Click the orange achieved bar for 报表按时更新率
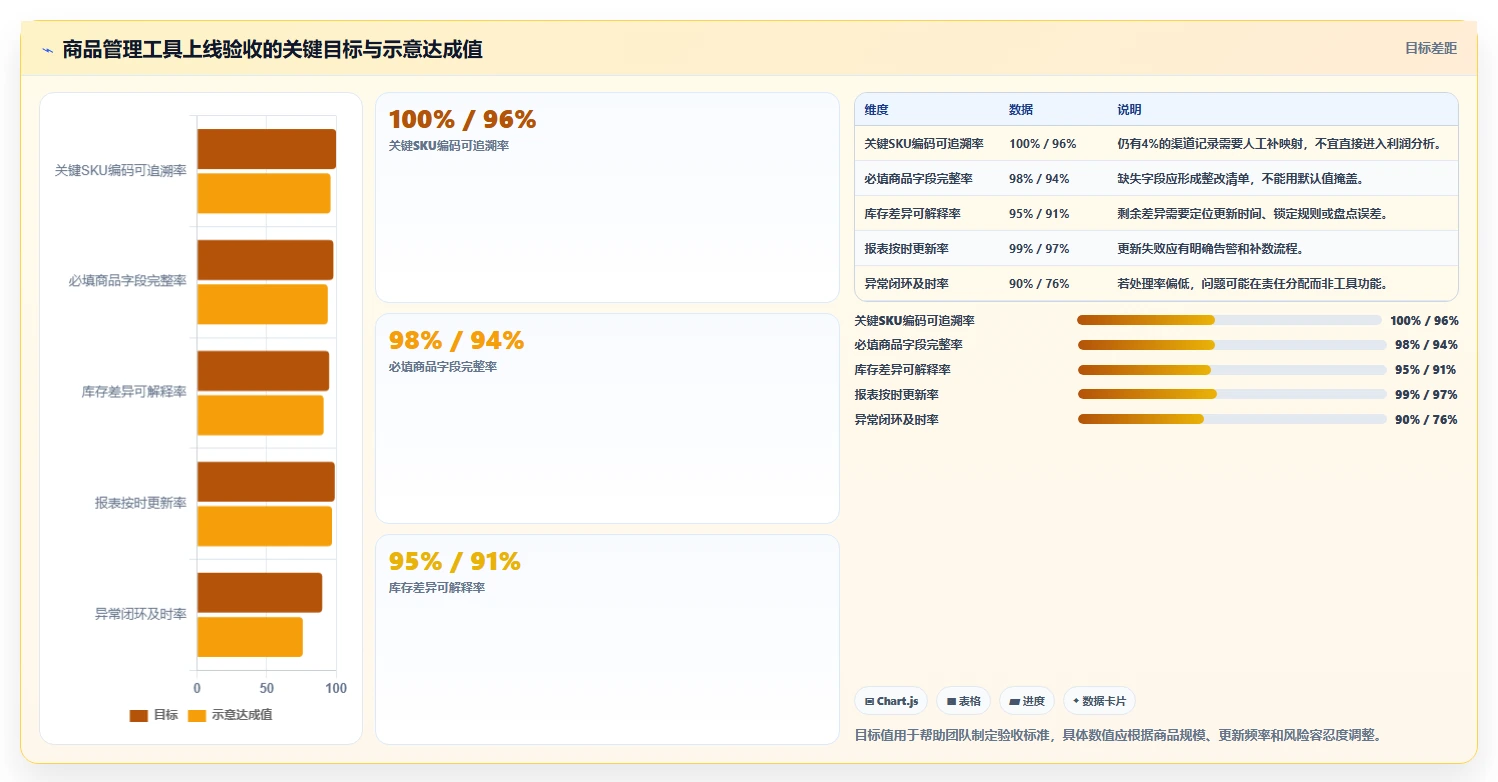Viewport: 1498px width, 782px height. coord(264,526)
